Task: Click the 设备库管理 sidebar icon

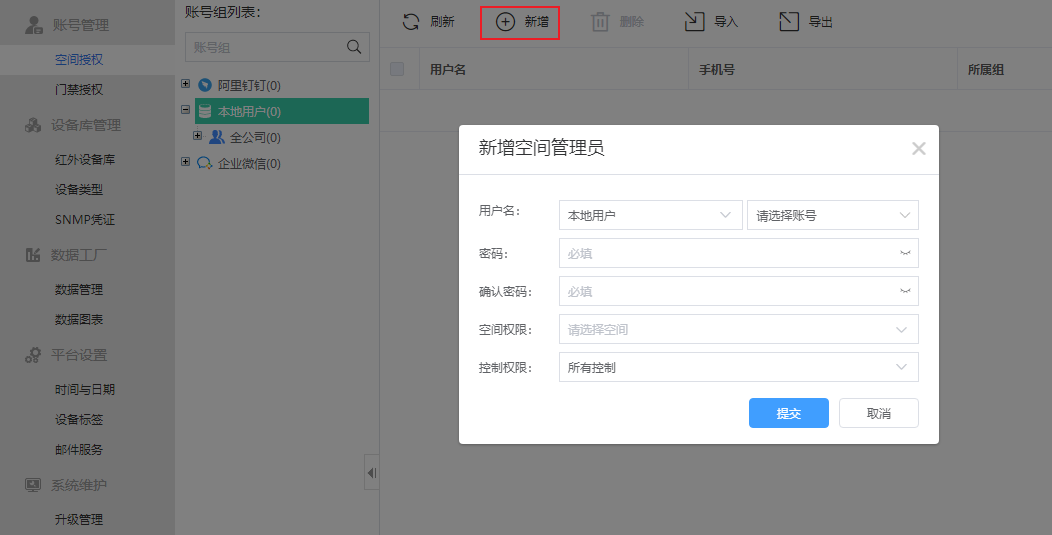Action: (33, 125)
